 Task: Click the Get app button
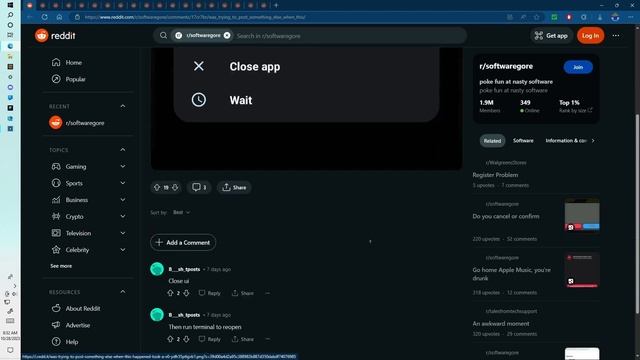tap(551, 36)
